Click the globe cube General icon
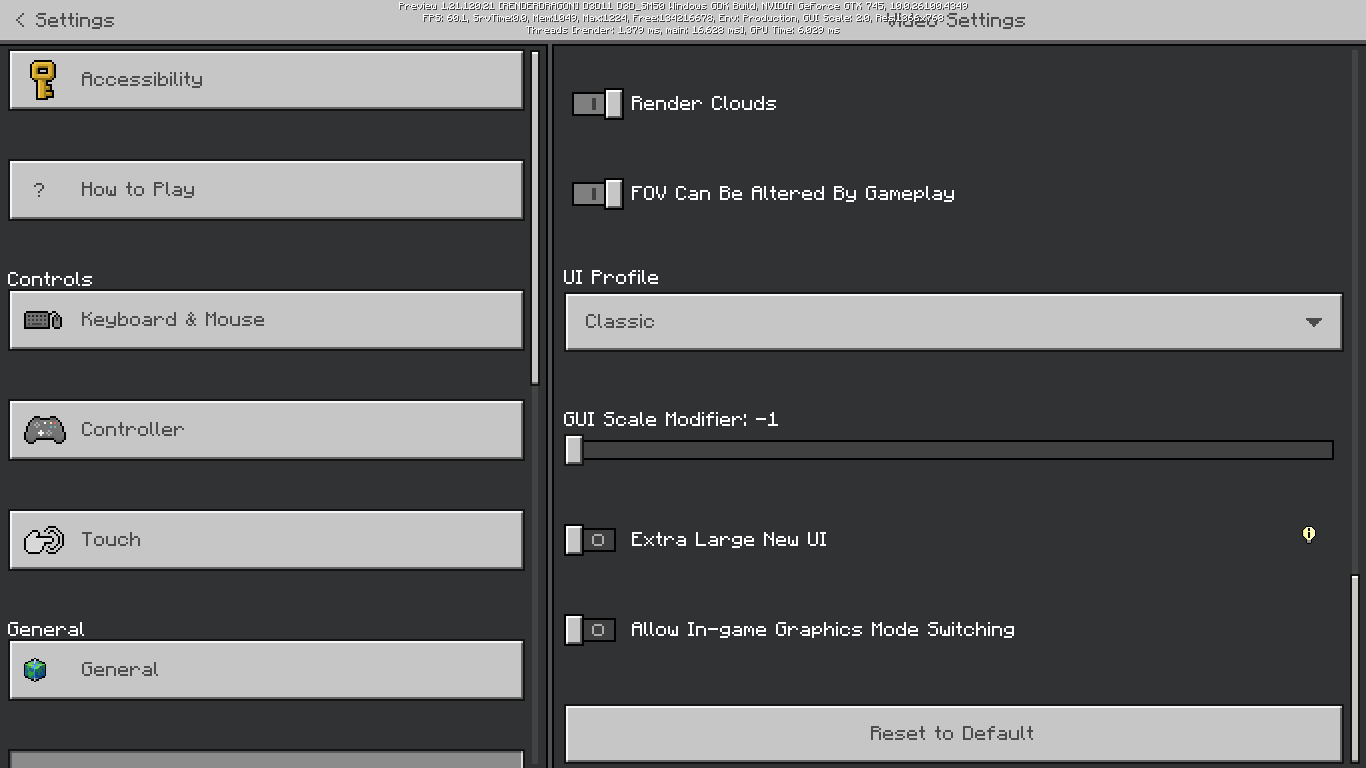Screen dimensions: 1366x768 point(36,670)
